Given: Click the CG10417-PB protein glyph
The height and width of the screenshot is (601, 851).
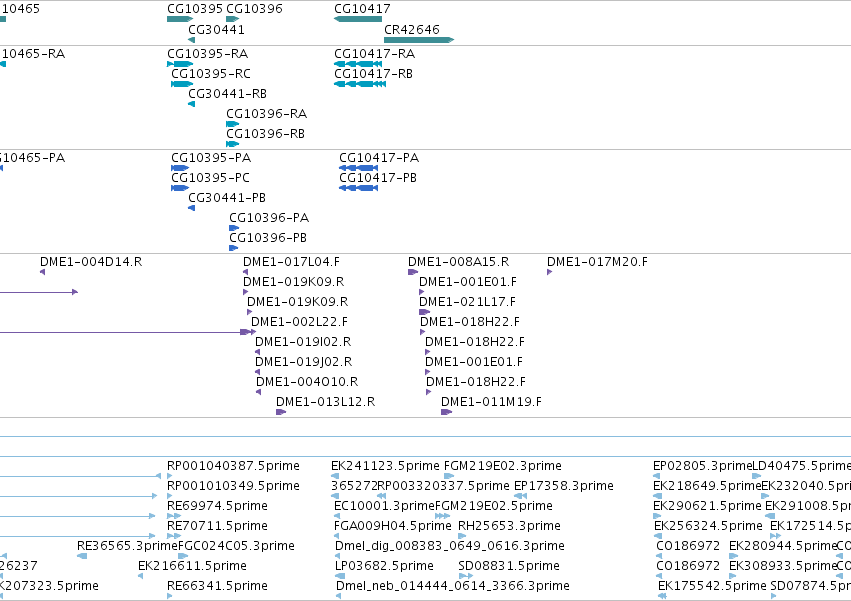Looking at the screenshot, I should point(358,188).
